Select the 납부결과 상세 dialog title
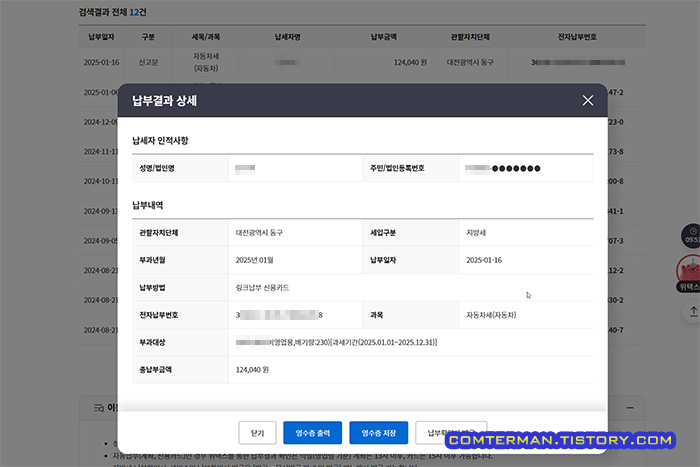700x467 pixels. coord(165,101)
